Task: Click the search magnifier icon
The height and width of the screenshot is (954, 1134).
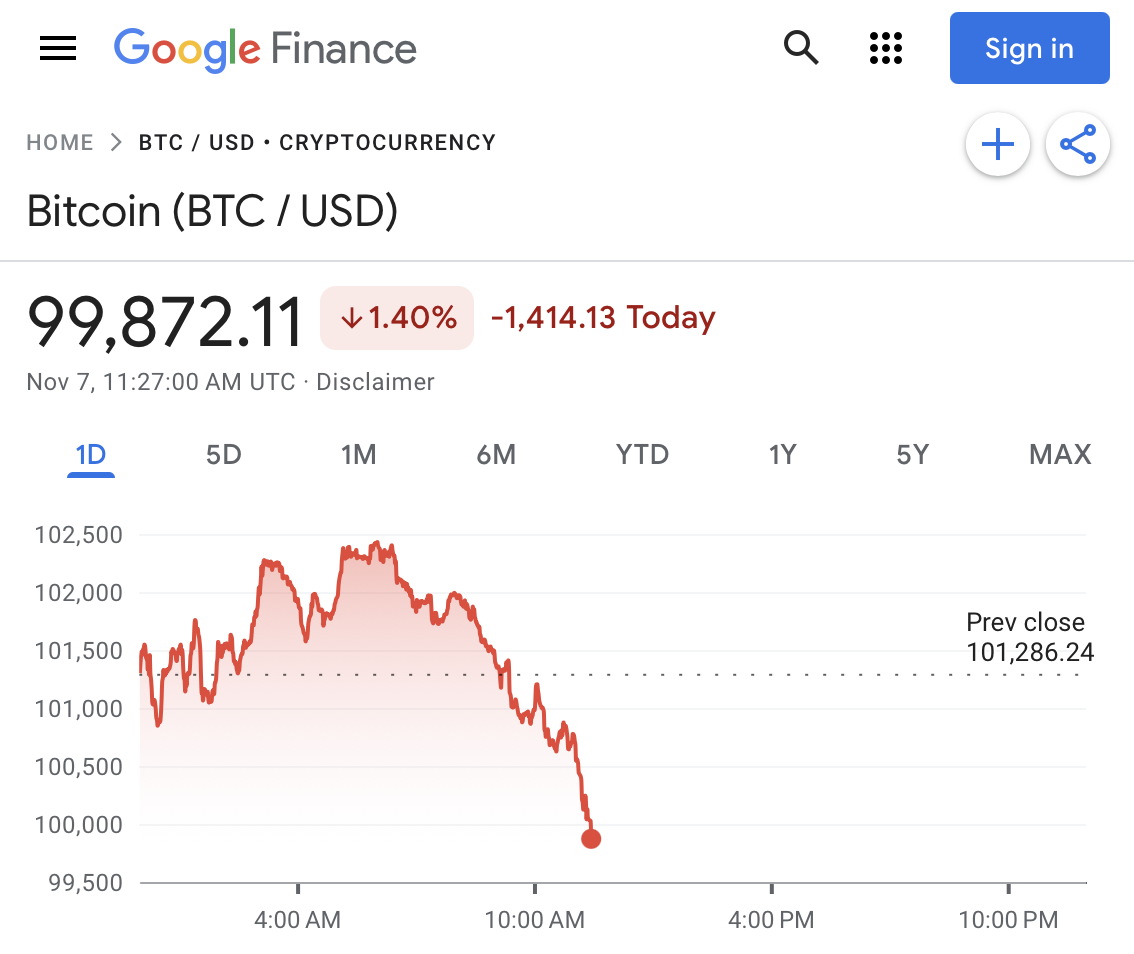Action: click(x=801, y=47)
